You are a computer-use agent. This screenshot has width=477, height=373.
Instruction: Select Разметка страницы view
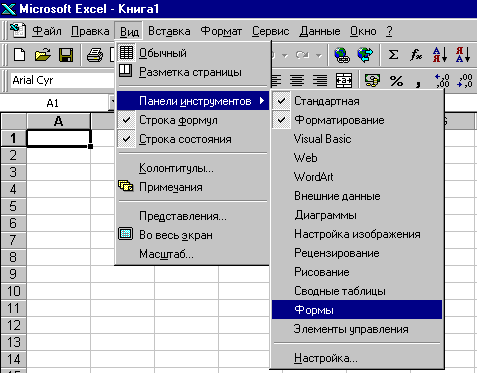coord(193,72)
